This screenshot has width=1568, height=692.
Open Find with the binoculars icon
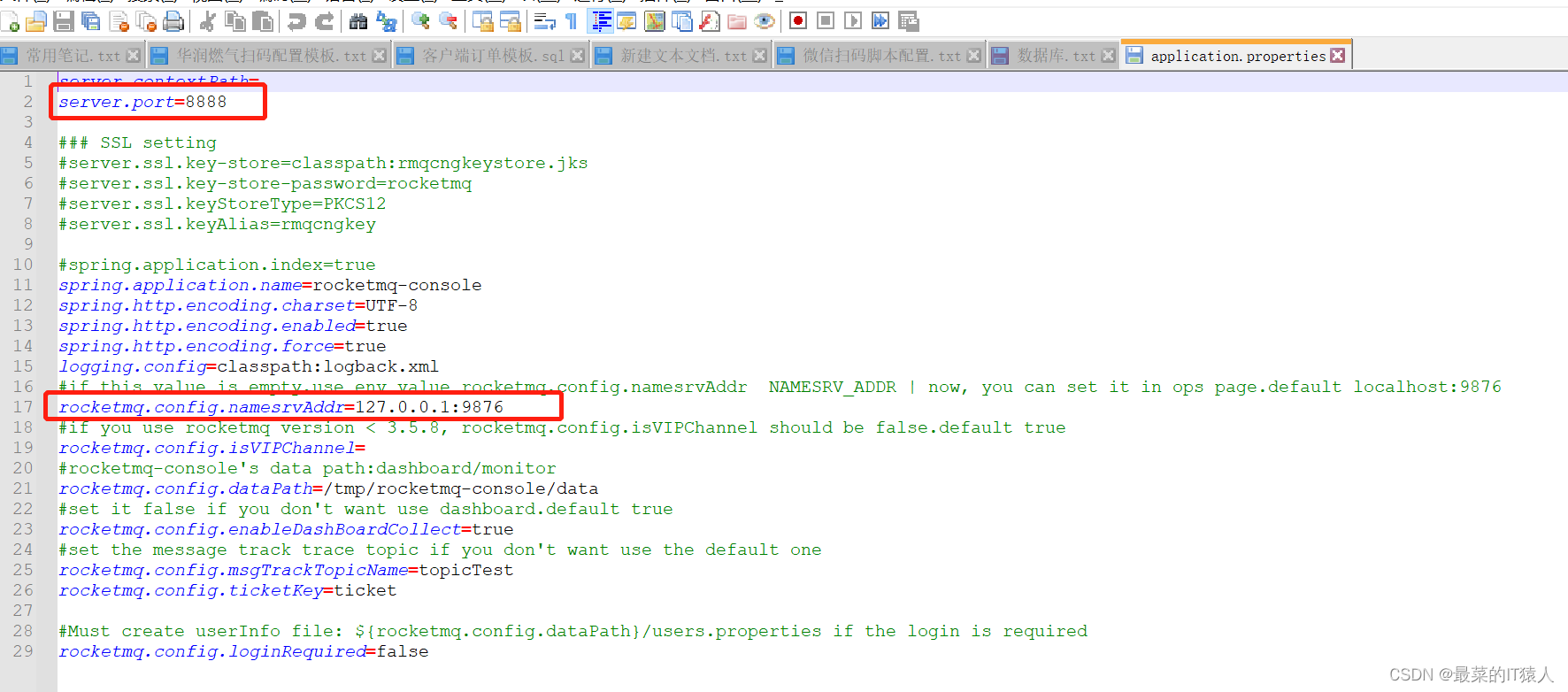click(x=358, y=21)
